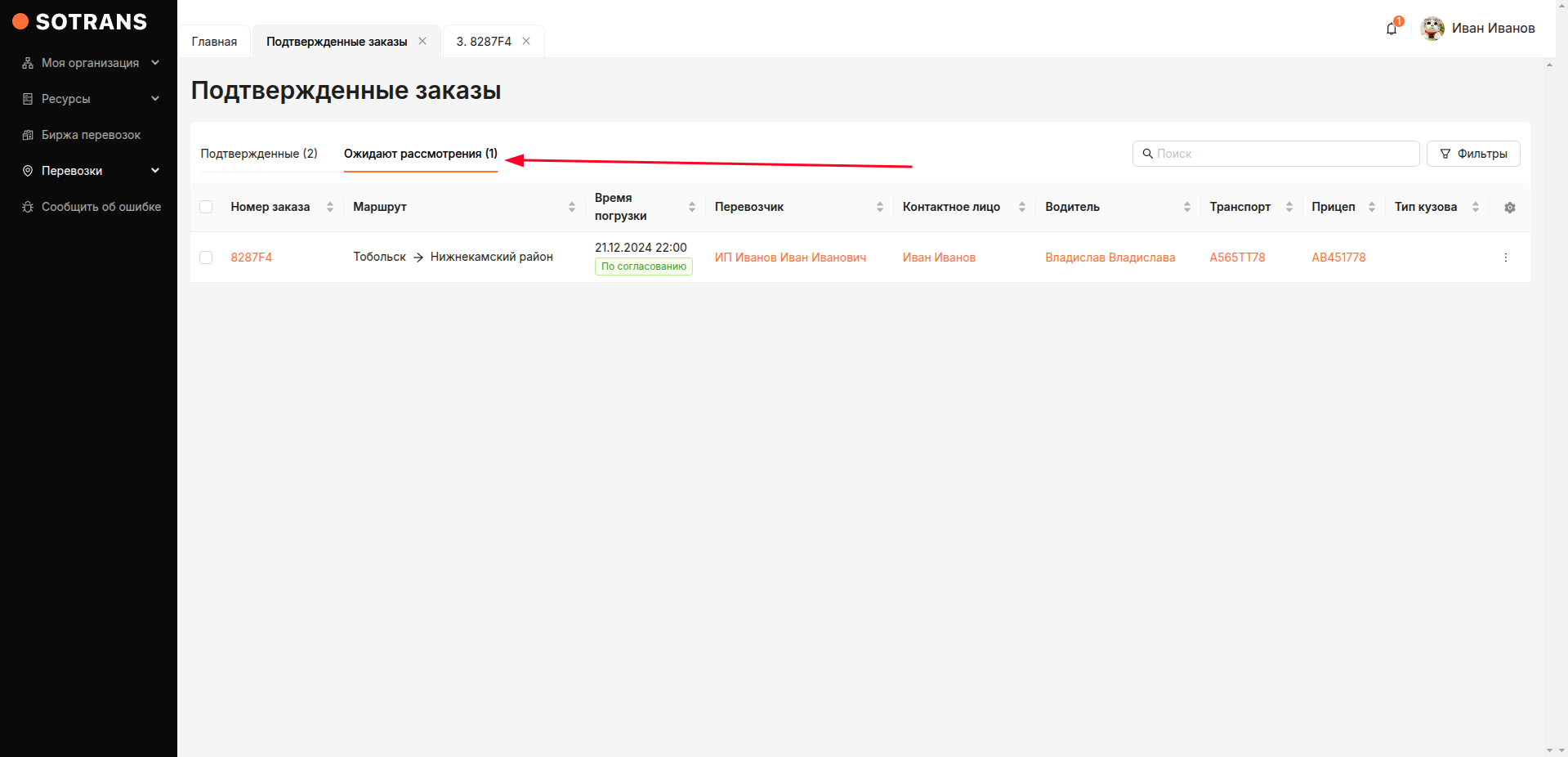
Task: Click the table column settings gear icon
Action: click(x=1509, y=208)
